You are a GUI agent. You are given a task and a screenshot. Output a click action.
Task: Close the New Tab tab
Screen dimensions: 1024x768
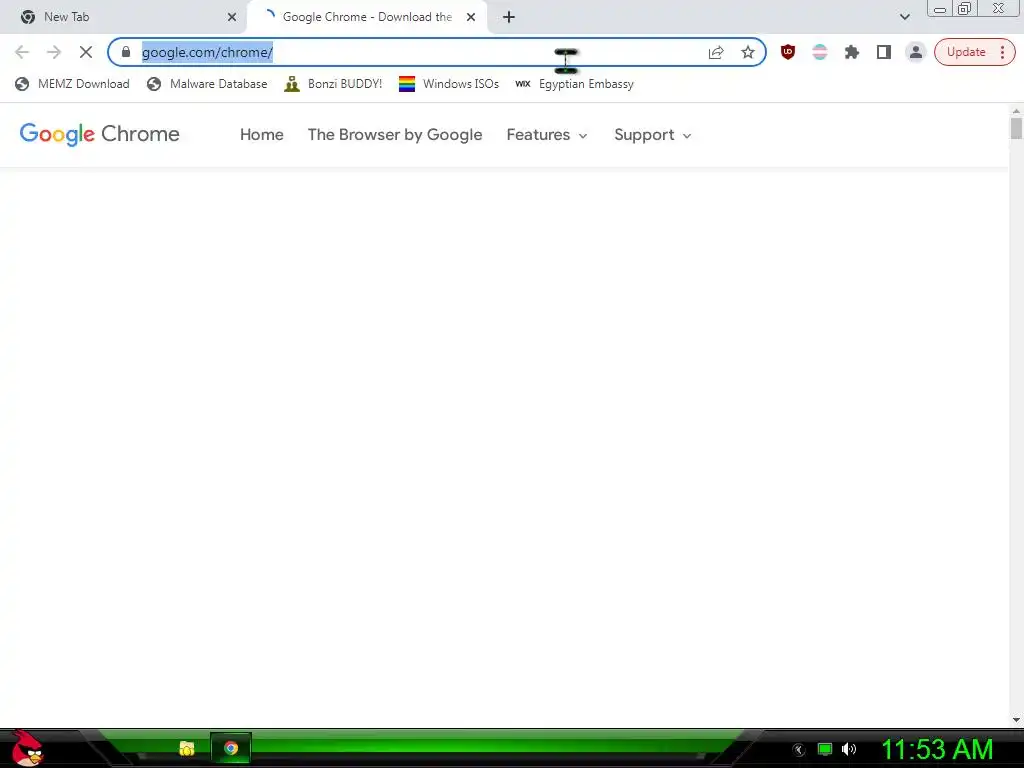(232, 17)
